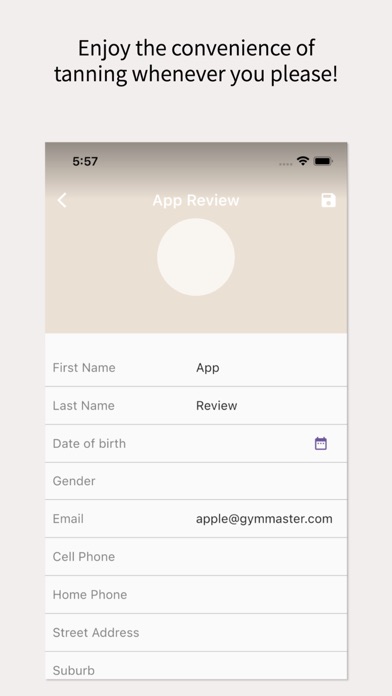The height and width of the screenshot is (696, 392).
Task: Tap the Home Phone field
Action: (x=196, y=595)
